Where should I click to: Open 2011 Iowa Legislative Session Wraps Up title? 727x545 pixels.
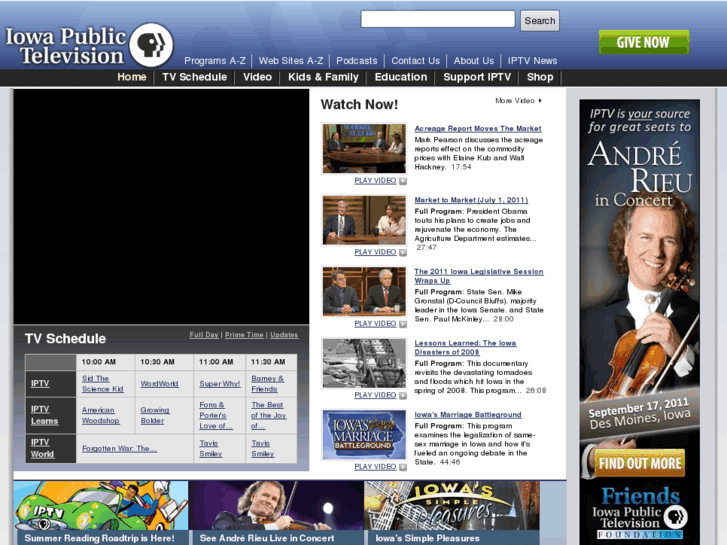coord(478,276)
